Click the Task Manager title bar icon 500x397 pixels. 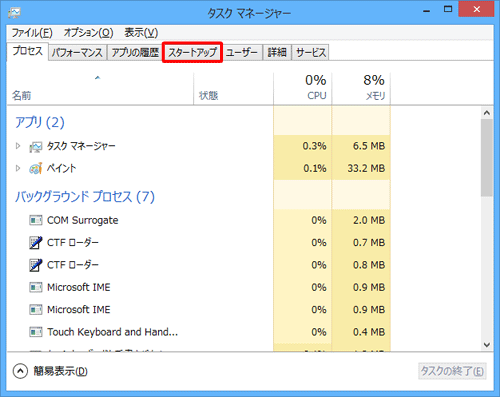tap(14, 13)
